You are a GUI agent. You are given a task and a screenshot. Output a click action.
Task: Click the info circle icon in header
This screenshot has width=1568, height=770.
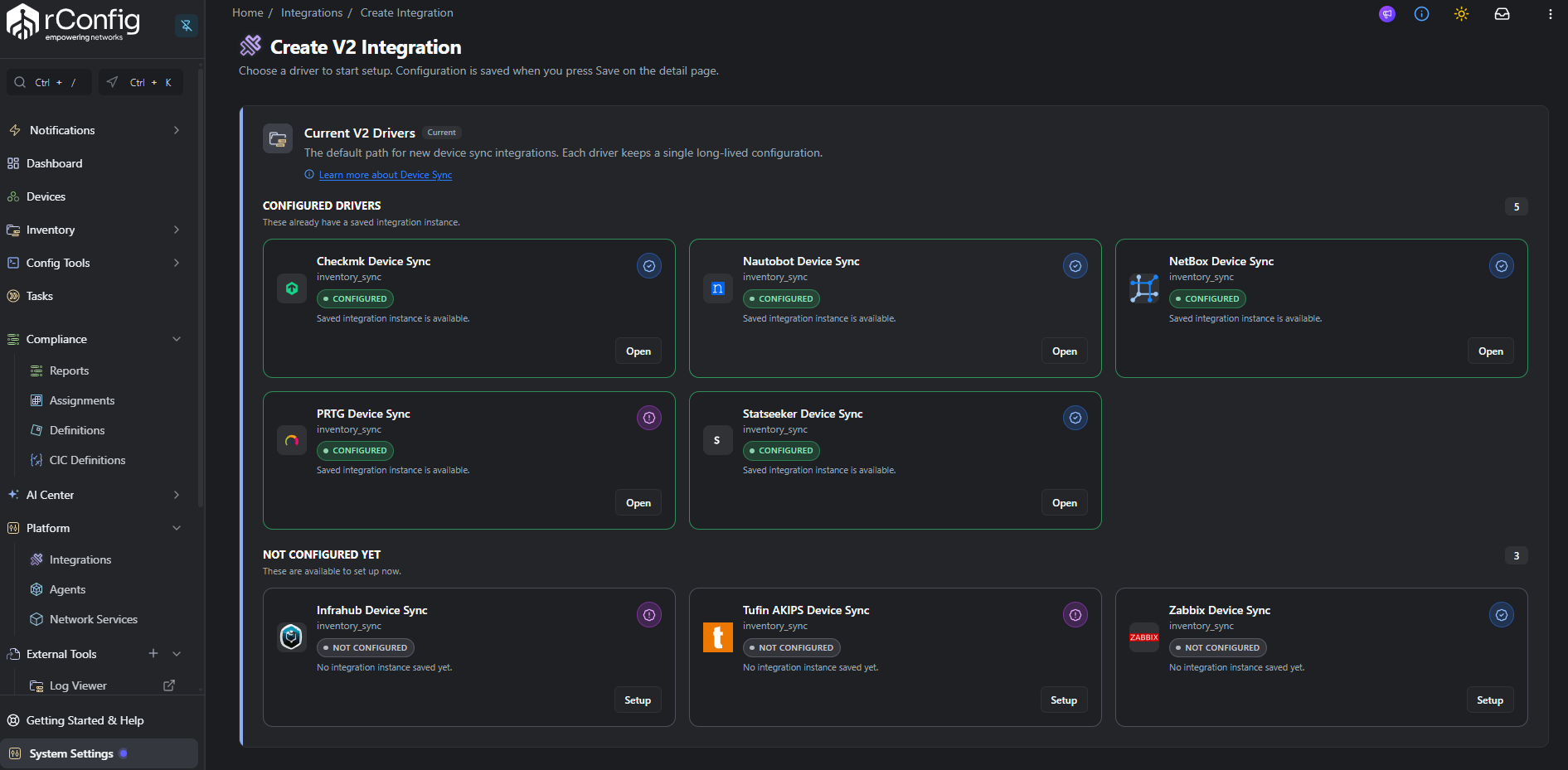[1422, 14]
